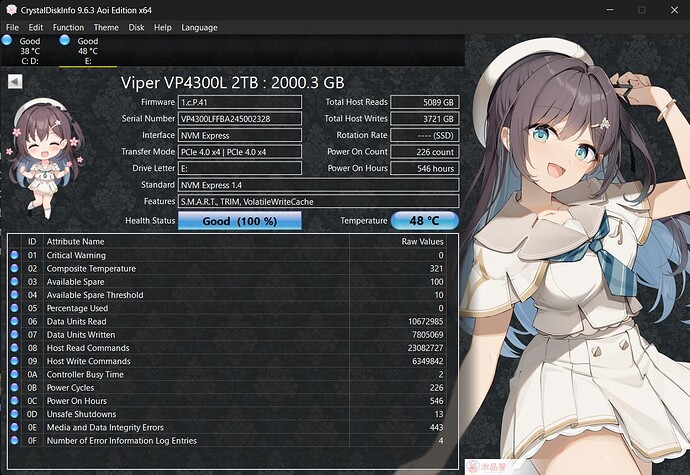This screenshot has height=475, width=690.
Task: Open the Help menu
Action: [x=163, y=27]
